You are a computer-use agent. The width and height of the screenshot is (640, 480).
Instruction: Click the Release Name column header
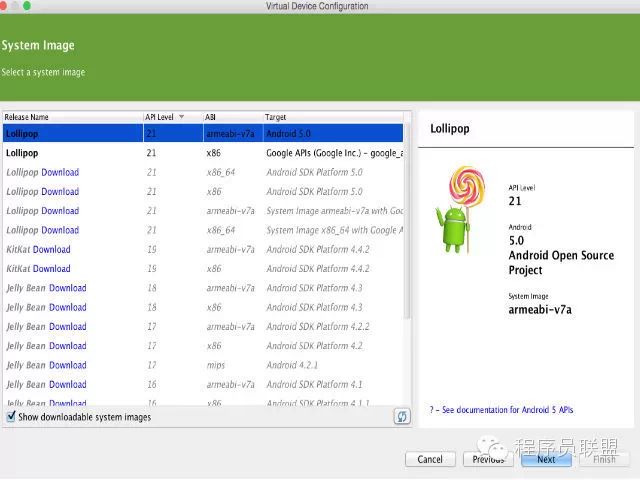[x=73, y=117]
